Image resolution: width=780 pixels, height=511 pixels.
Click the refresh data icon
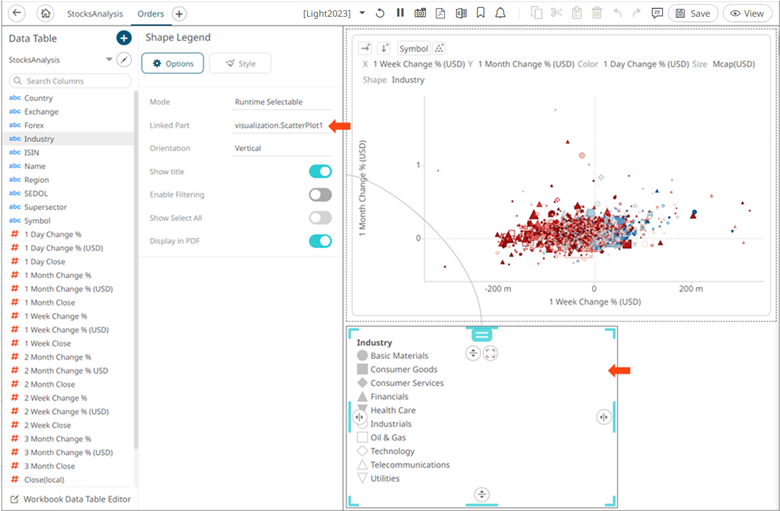380,14
